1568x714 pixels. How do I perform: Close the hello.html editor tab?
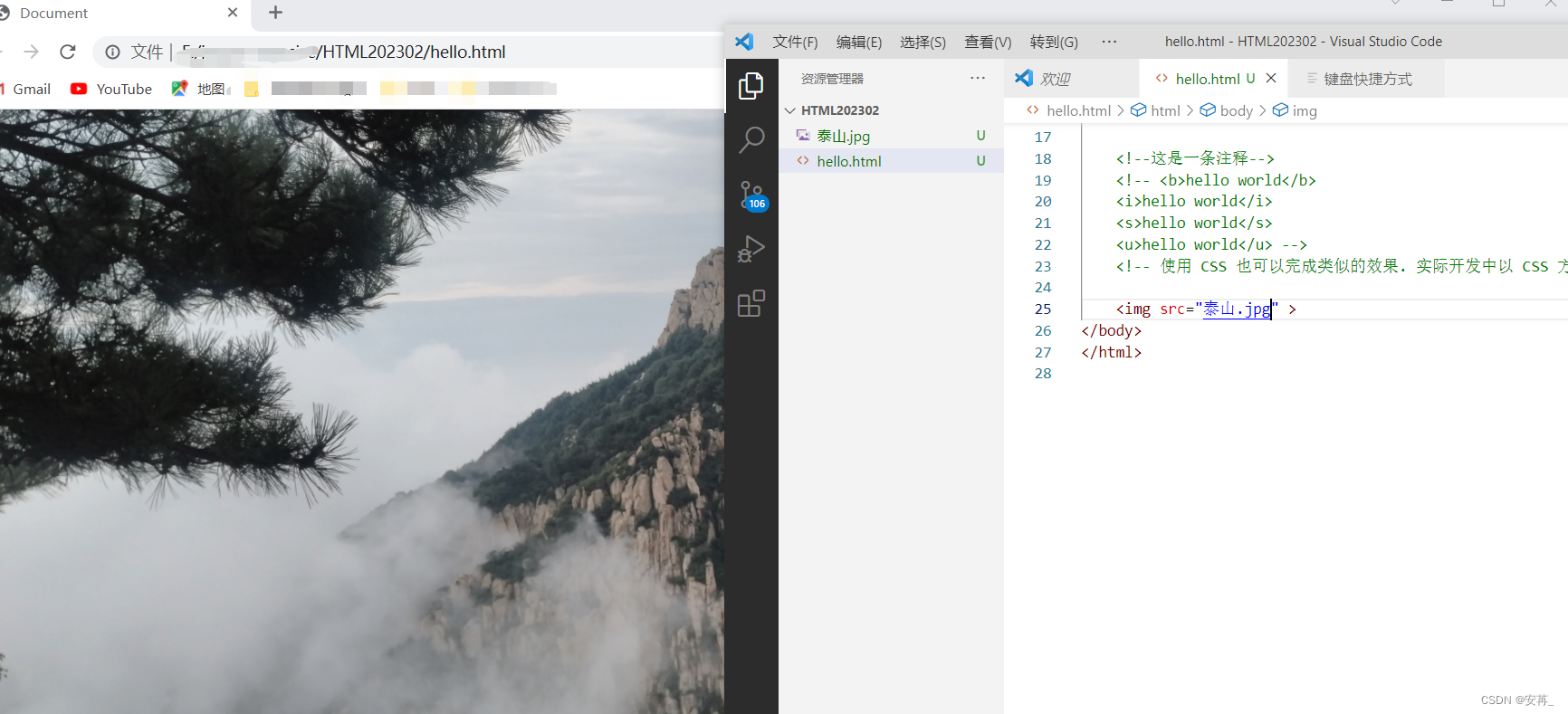[x=1271, y=79]
